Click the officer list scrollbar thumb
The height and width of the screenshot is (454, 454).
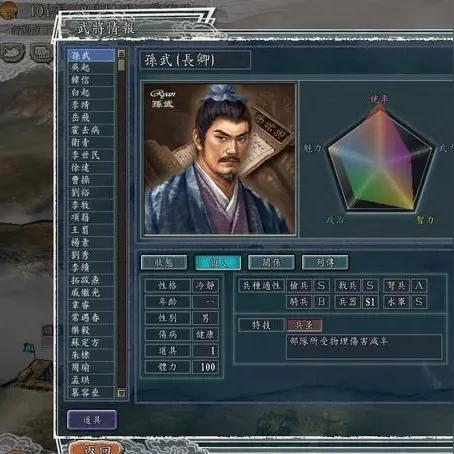pos(121,65)
